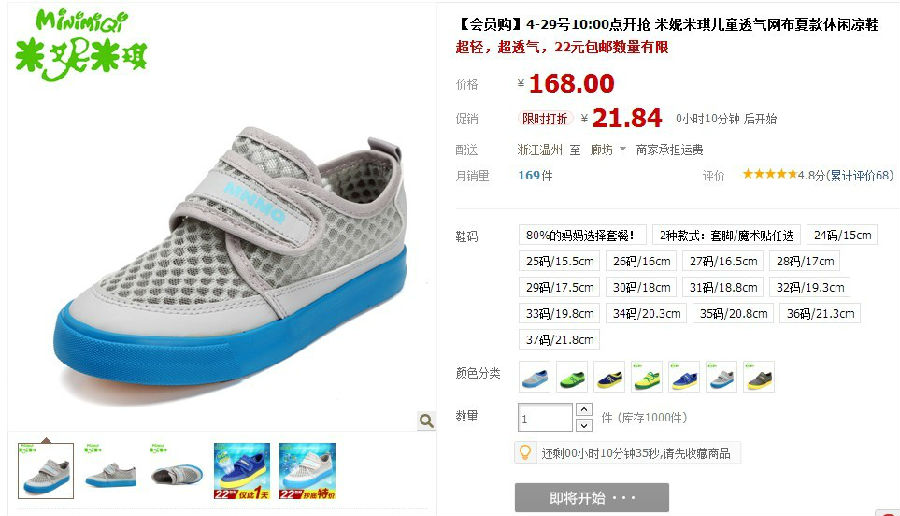Increase quantity with the up arrow
This screenshot has height=516, width=900.
point(584,409)
